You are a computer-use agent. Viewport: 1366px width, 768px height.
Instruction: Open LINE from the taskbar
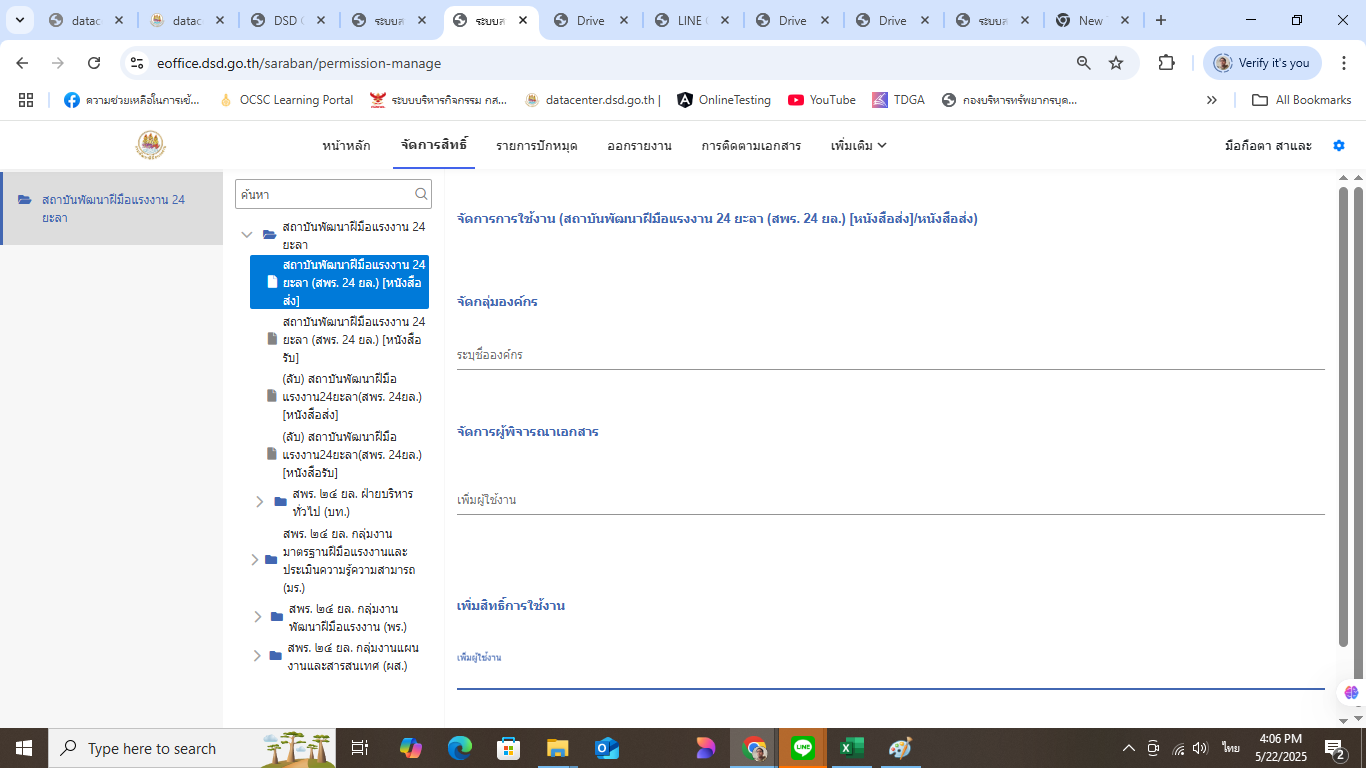pyautogui.click(x=803, y=748)
